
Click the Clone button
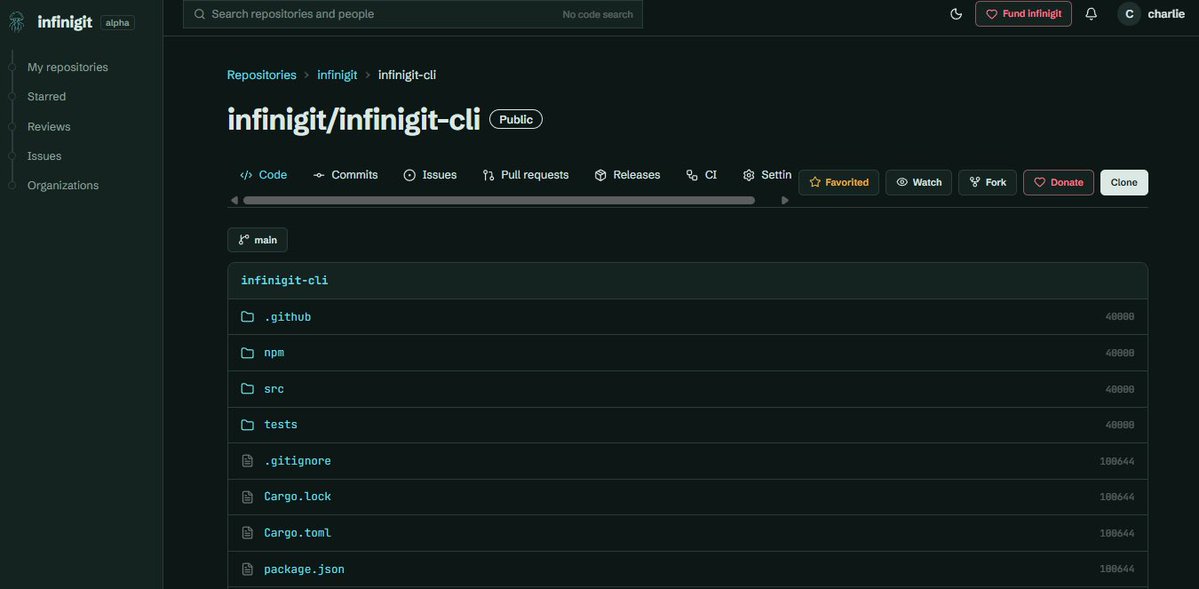(1124, 183)
